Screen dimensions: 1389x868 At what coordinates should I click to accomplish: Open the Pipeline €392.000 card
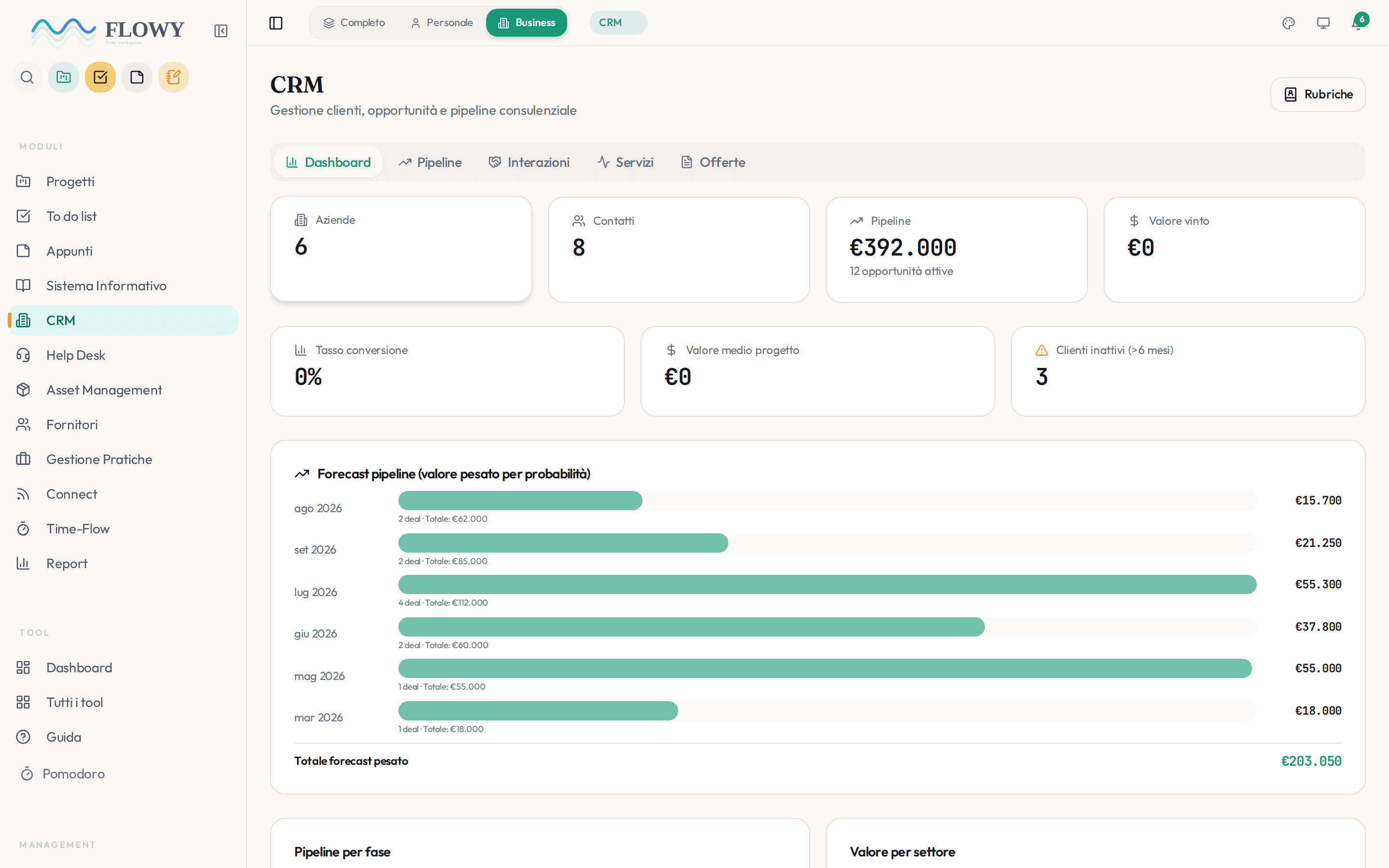click(957, 250)
